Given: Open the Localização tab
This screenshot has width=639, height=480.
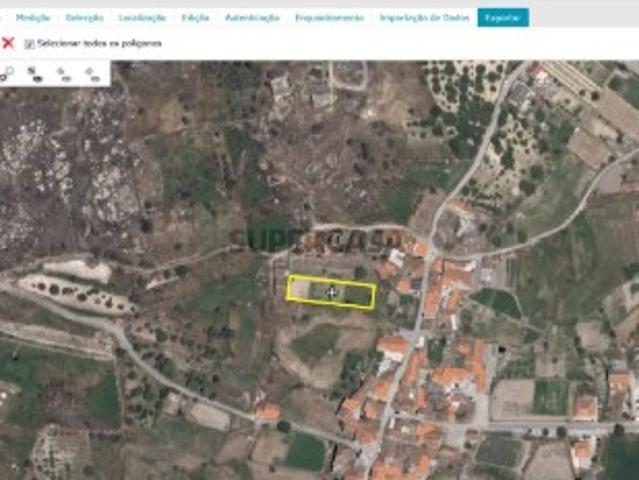Looking at the screenshot, I should pyautogui.click(x=143, y=18).
